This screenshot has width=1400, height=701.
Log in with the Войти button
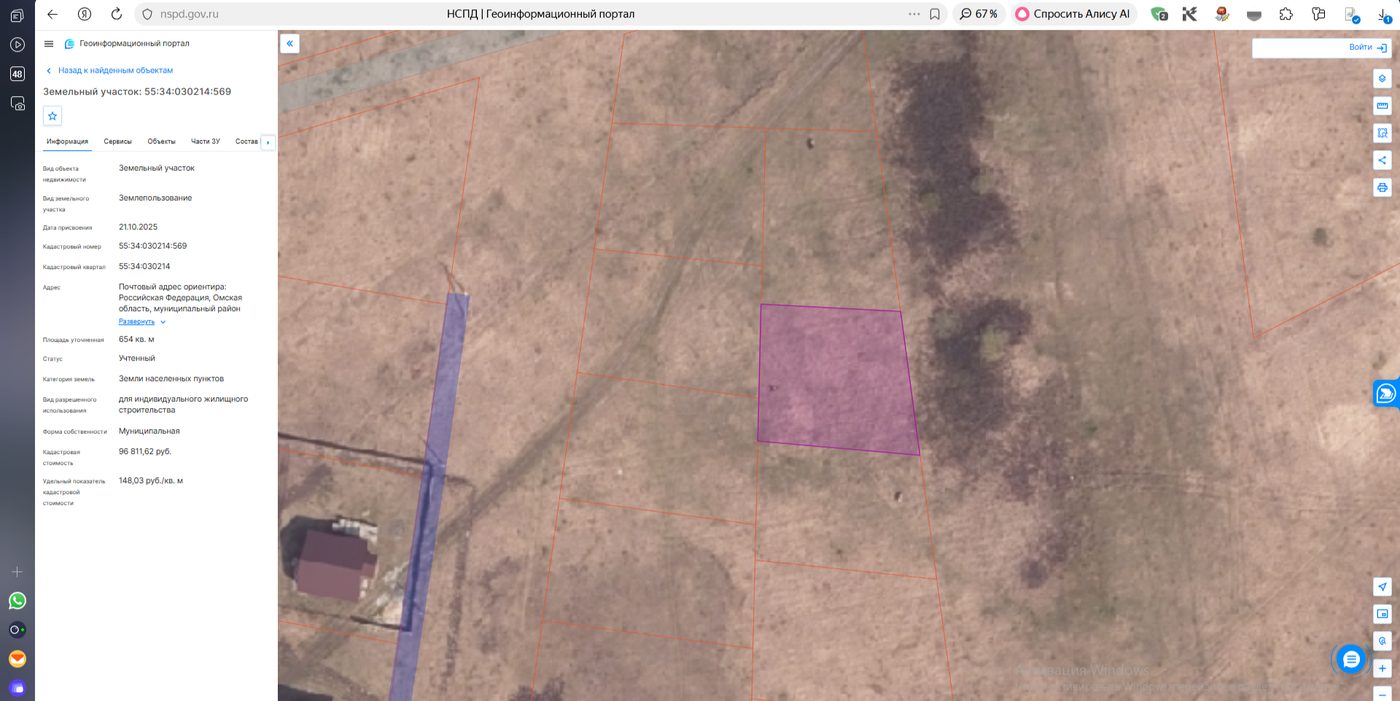click(x=1367, y=47)
